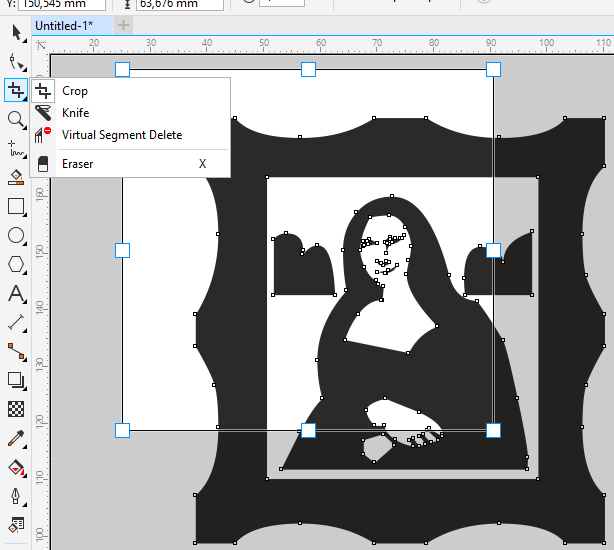Choose Crop from the flyout menu
This screenshot has height=550, width=614.
[x=75, y=91]
